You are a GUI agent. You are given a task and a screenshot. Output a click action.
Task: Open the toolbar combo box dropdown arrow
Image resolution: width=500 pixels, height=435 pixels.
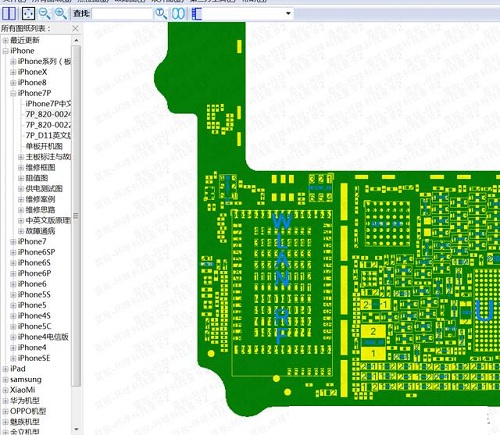point(288,14)
